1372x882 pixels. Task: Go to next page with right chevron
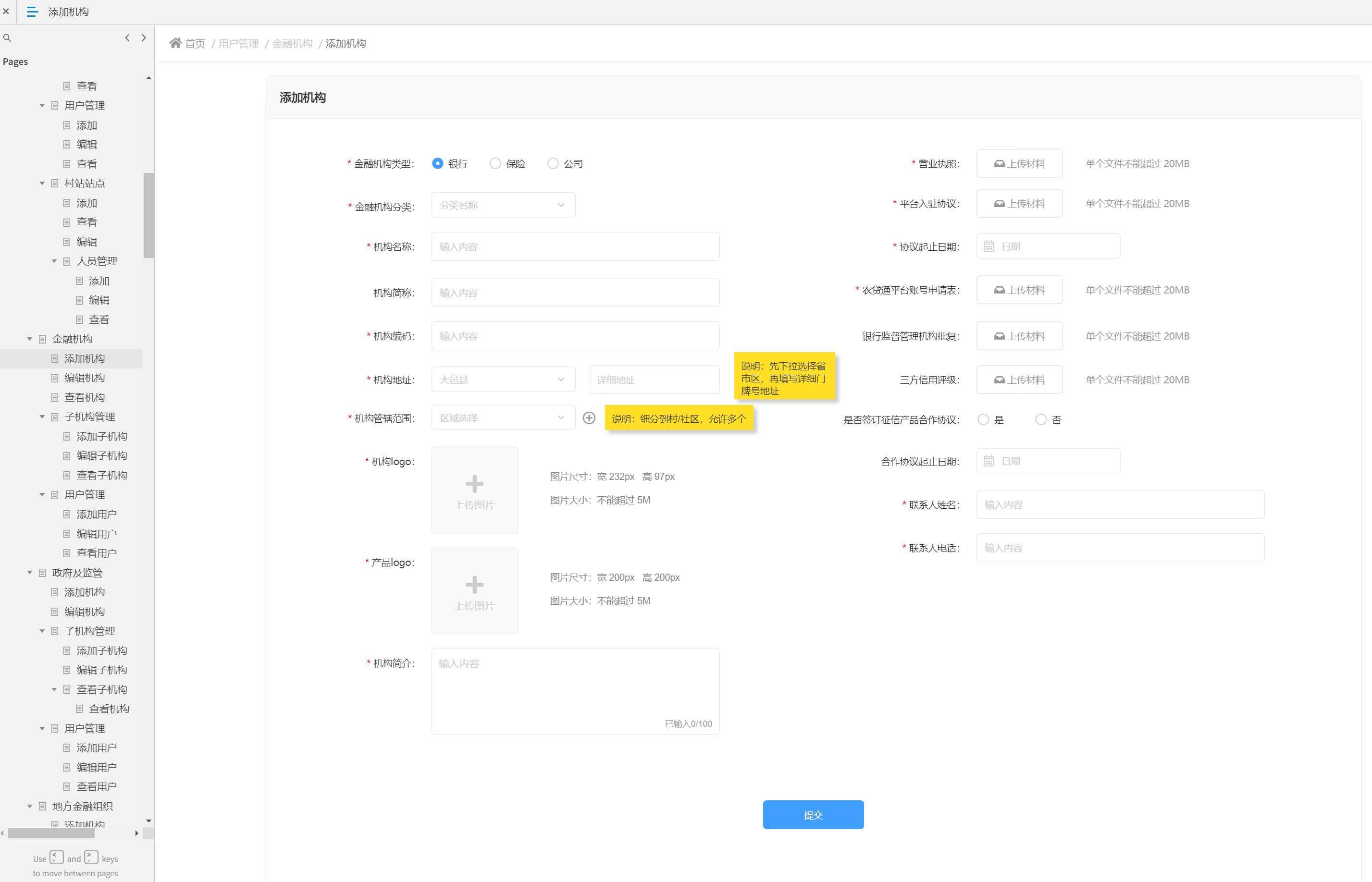tap(144, 38)
